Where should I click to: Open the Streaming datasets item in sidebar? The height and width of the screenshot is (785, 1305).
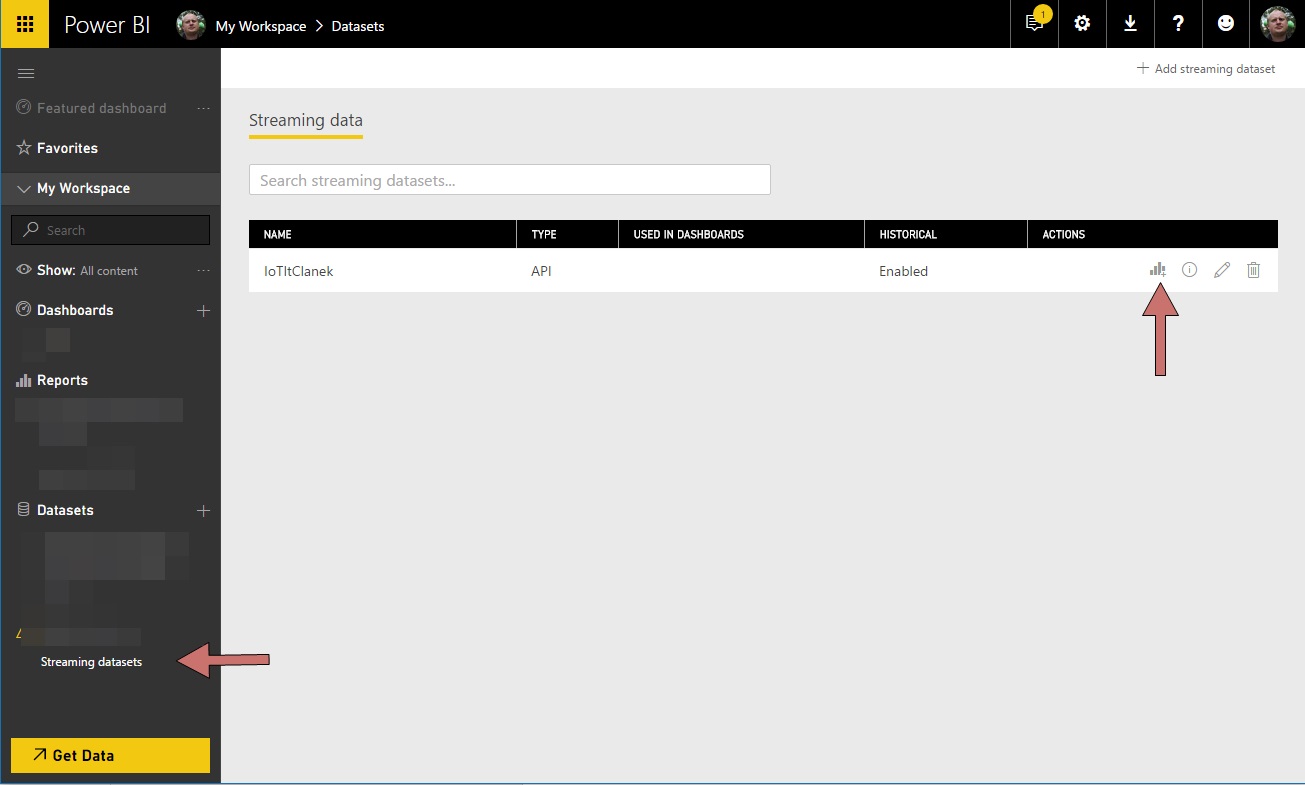coord(90,661)
